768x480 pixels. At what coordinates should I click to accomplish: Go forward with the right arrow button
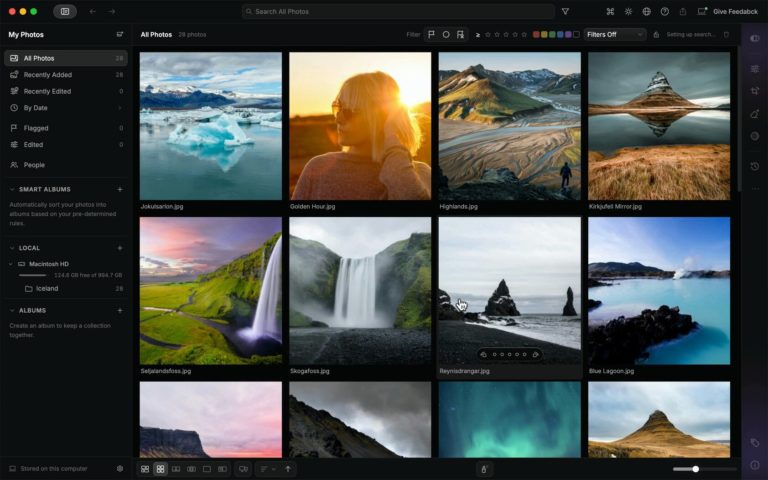[112, 11]
